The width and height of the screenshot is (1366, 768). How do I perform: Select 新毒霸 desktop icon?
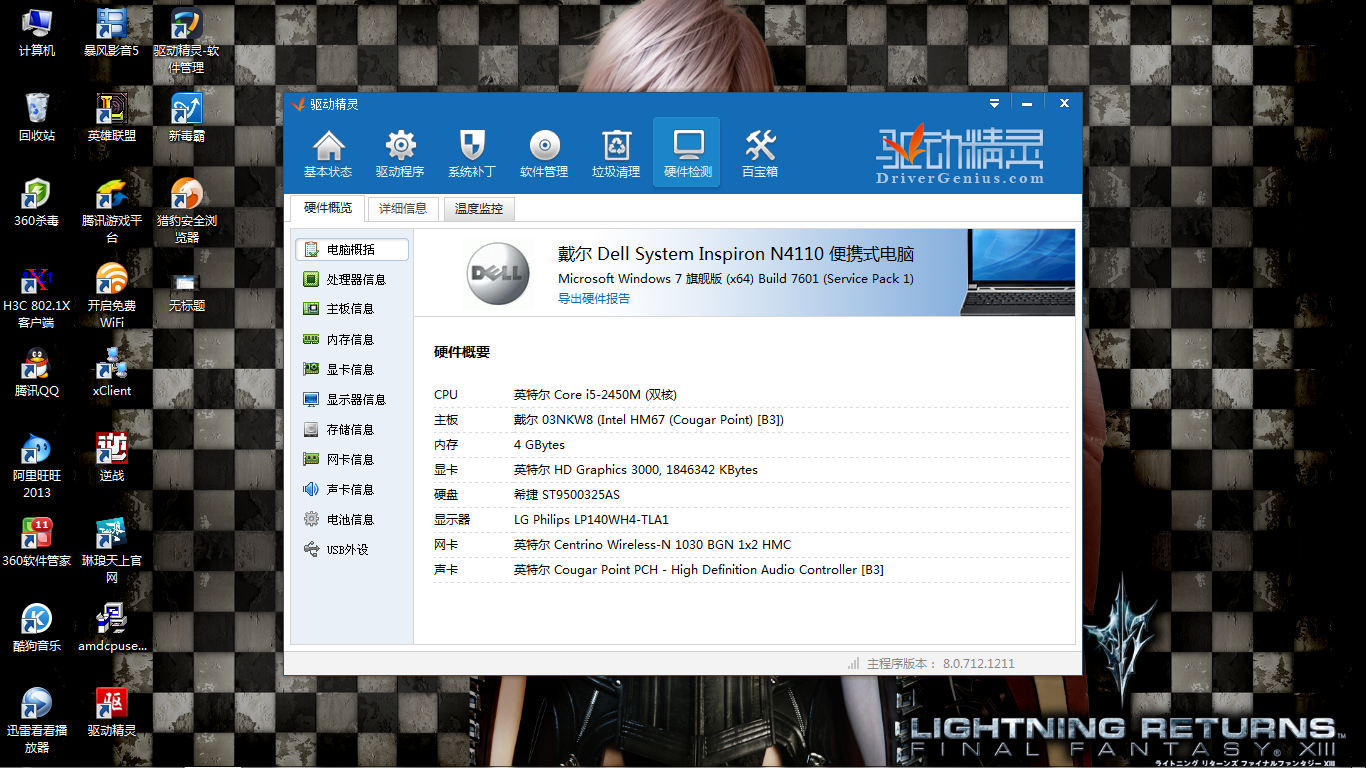pos(187,117)
